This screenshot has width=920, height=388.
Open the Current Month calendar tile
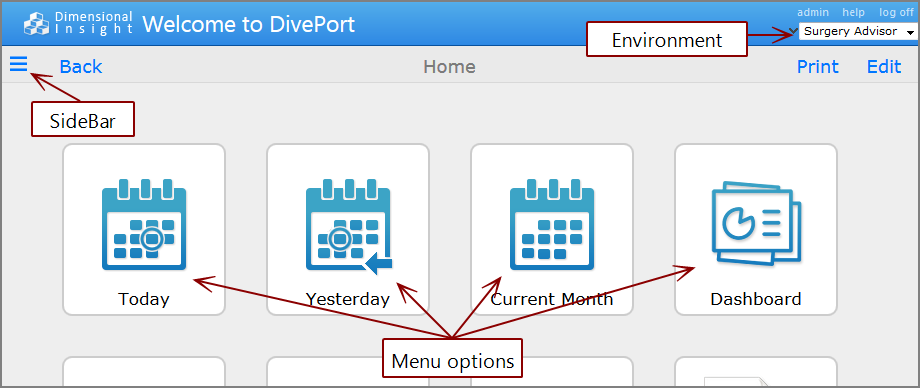coord(552,230)
